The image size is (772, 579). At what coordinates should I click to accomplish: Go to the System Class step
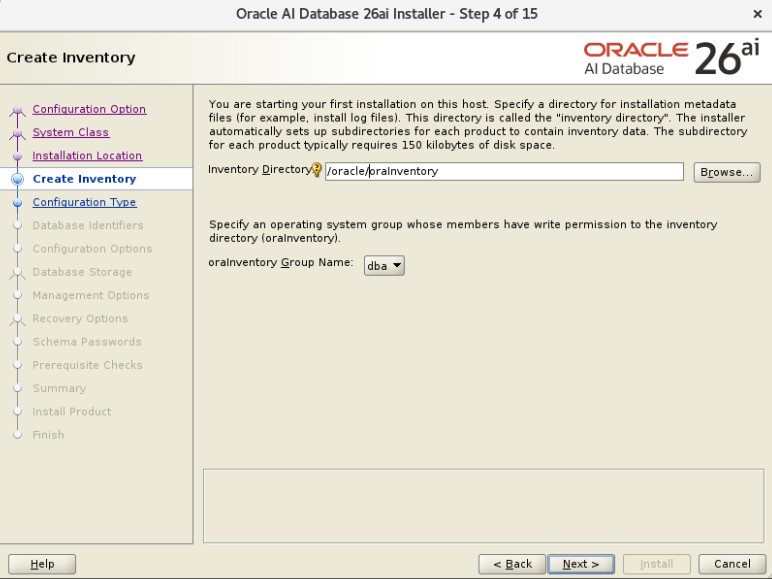71,132
